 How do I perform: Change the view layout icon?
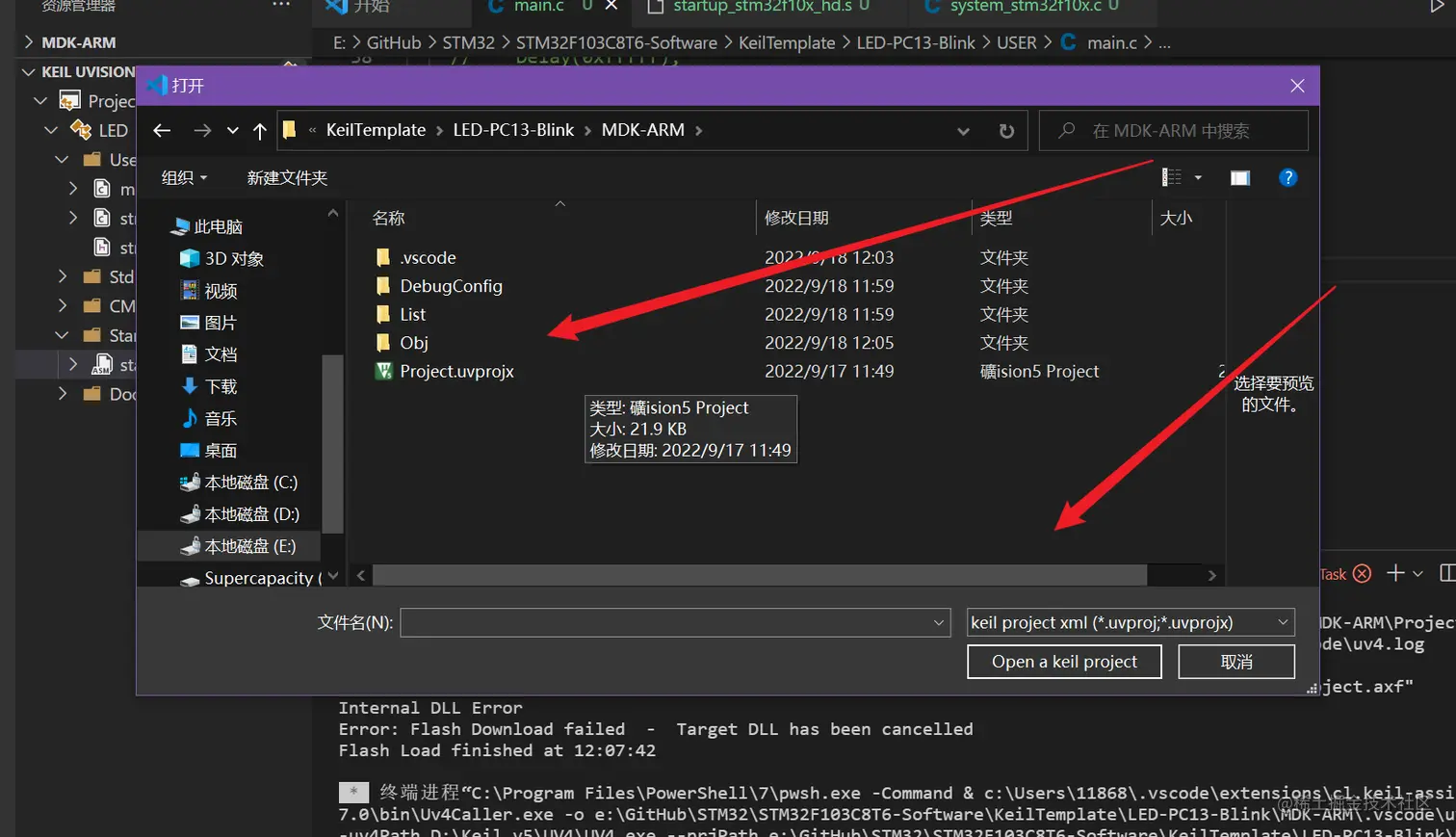pos(1172,177)
